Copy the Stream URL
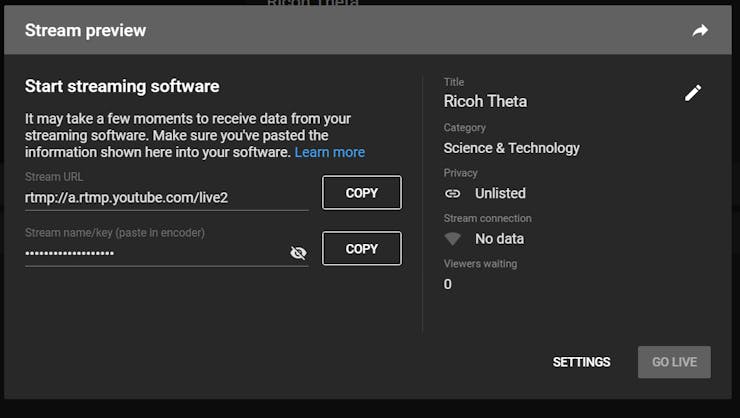 [x=361, y=193]
